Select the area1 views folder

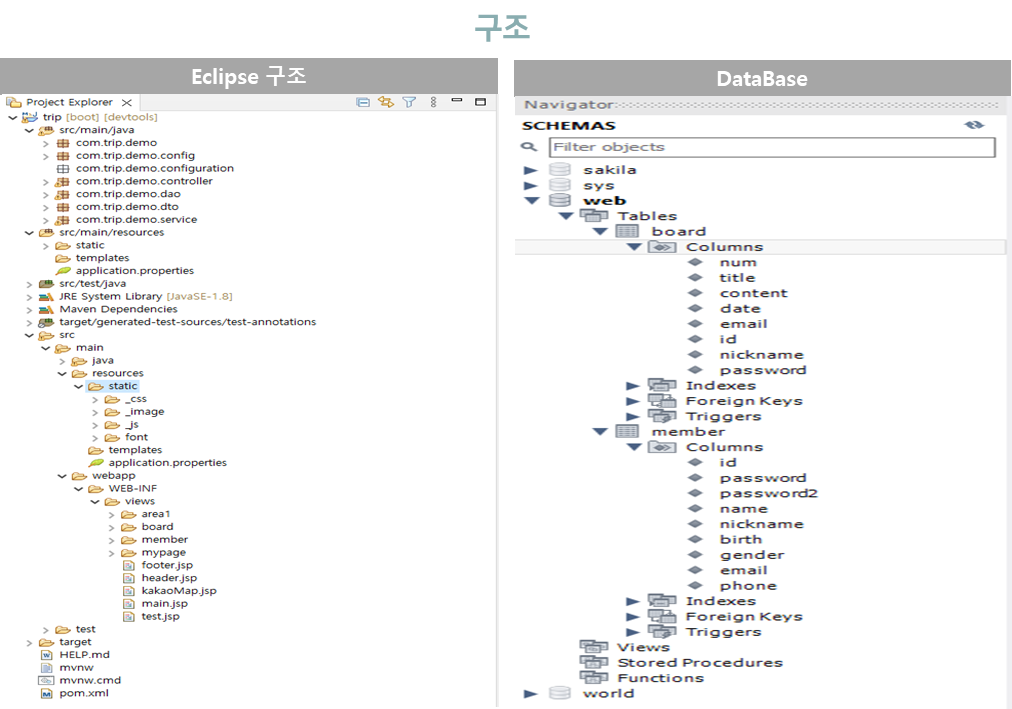156,514
